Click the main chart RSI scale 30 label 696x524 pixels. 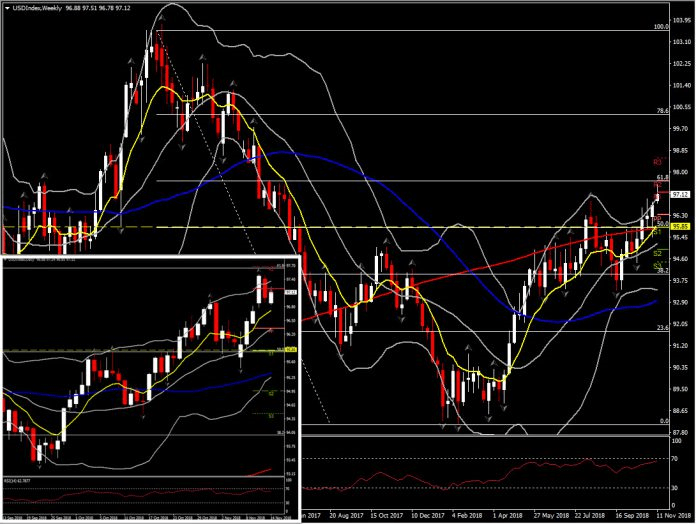point(675,488)
